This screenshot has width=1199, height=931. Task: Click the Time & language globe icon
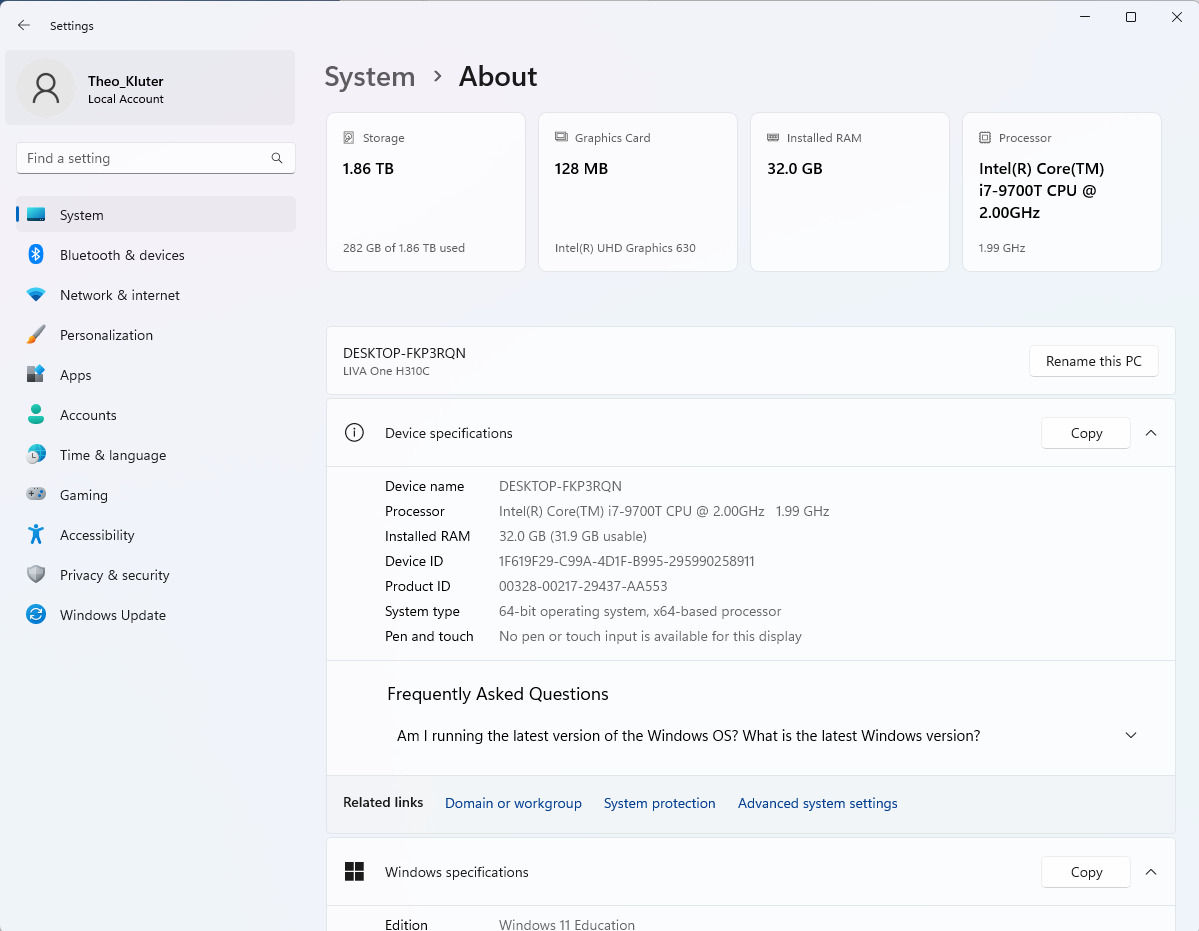[36, 454]
